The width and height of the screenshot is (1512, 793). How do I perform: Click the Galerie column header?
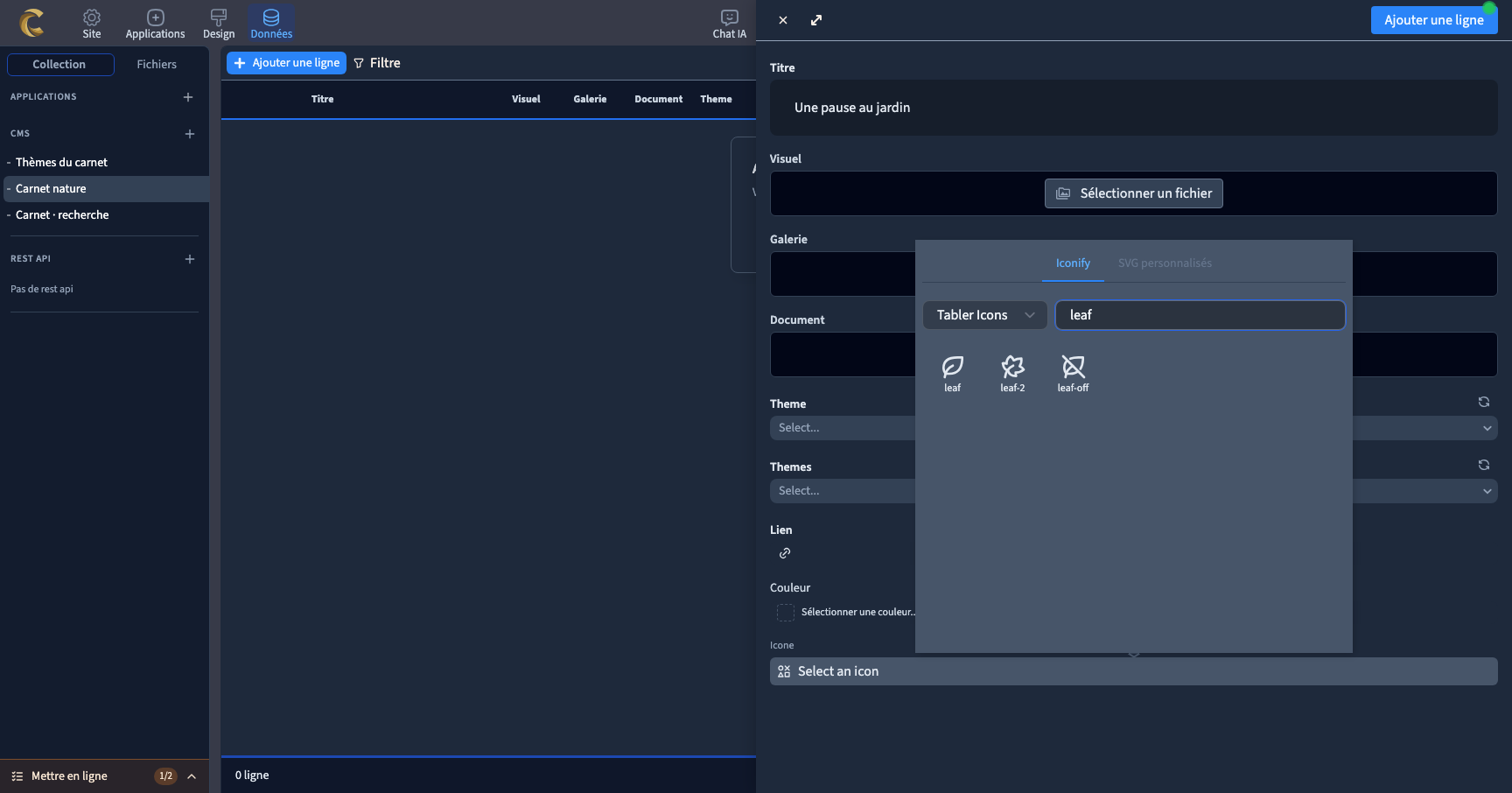(590, 99)
